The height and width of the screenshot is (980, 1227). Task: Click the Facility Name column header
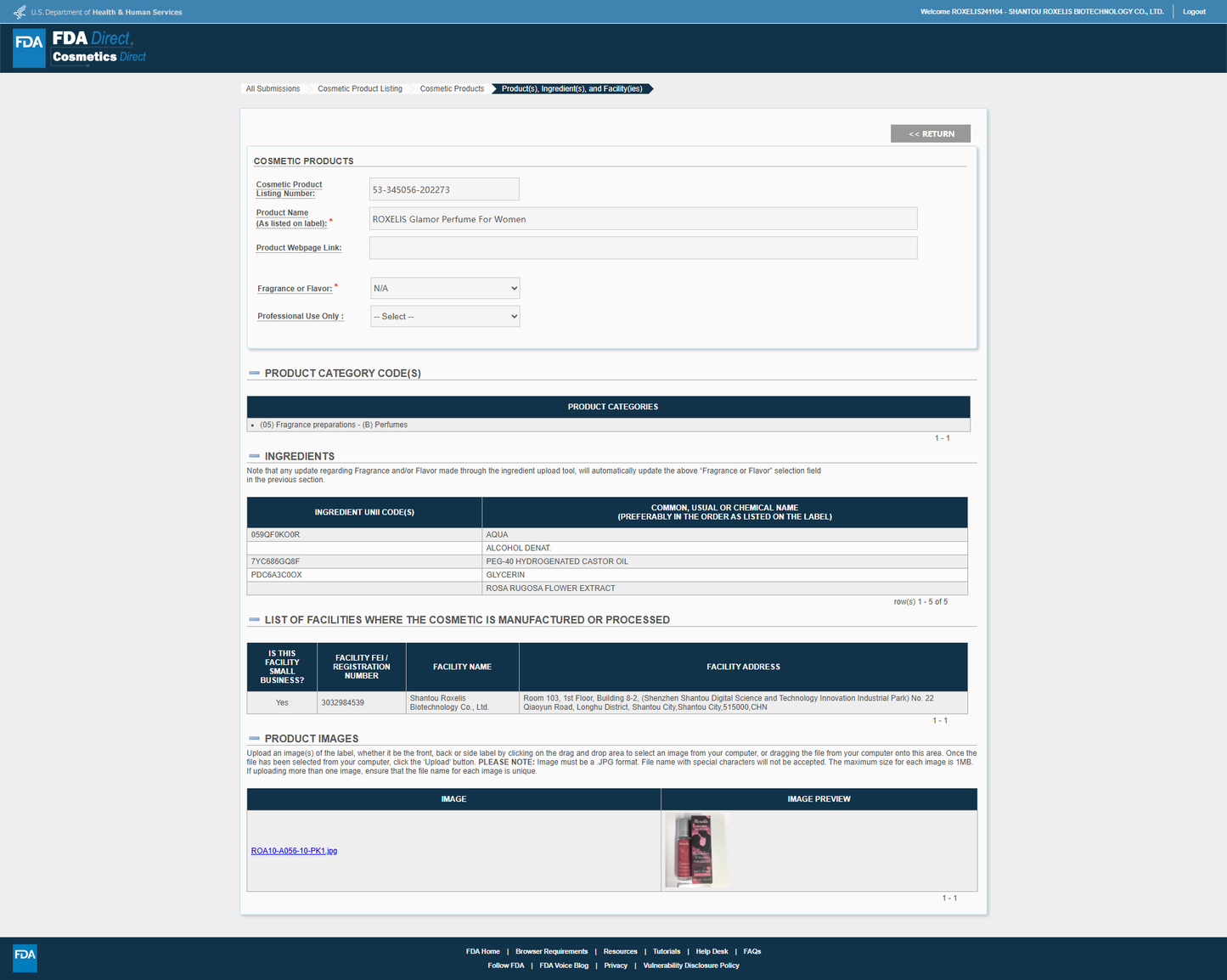click(x=462, y=667)
